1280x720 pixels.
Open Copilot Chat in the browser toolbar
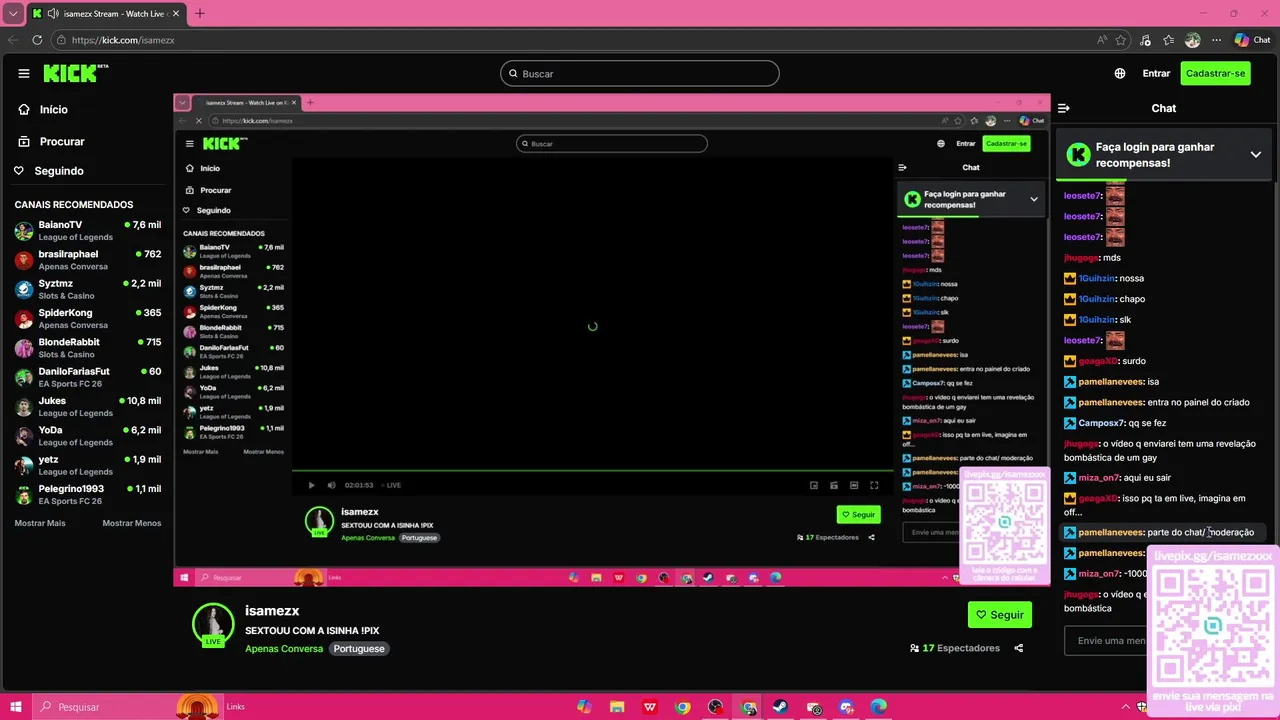coord(1252,40)
